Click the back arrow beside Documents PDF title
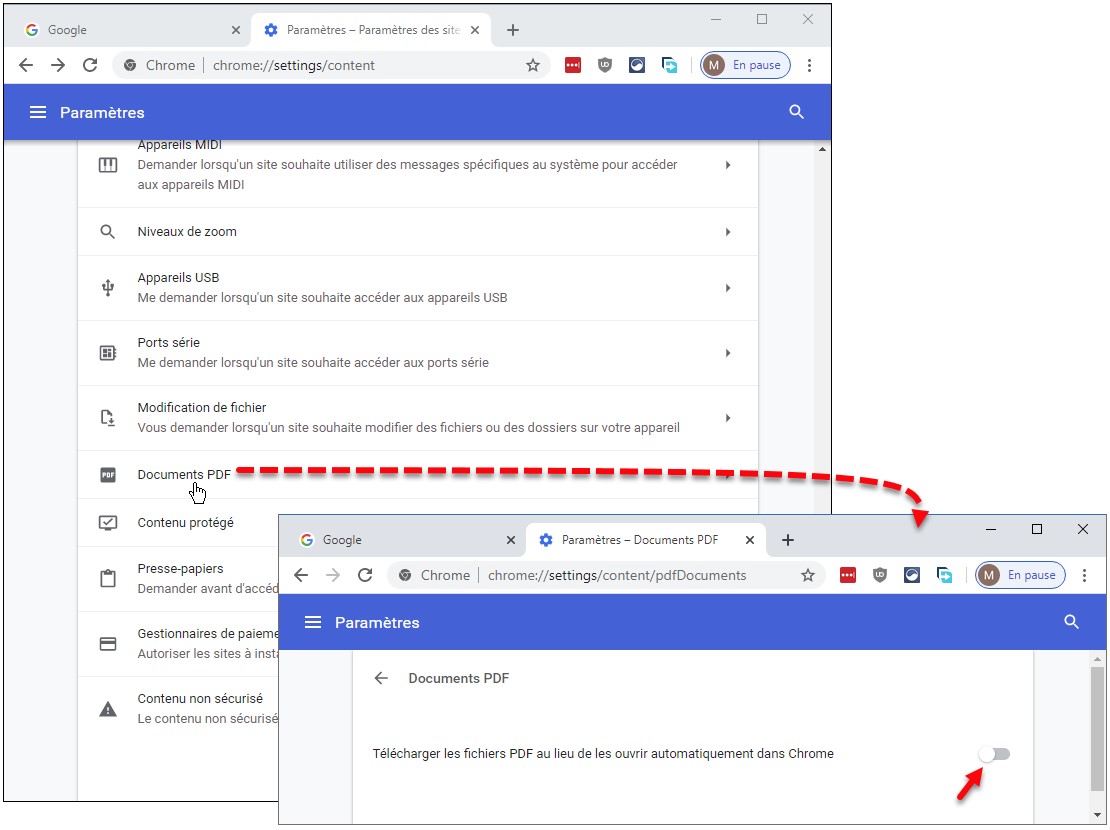Viewport: 1110px width, 830px height. click(381, 678)
